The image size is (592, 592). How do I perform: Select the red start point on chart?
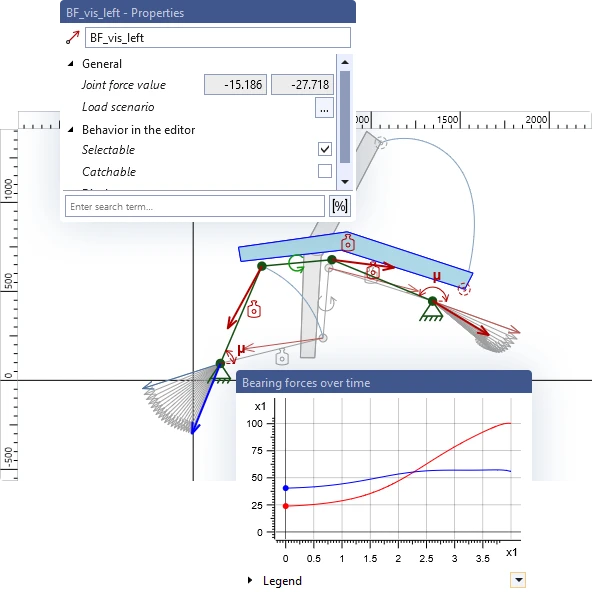(x=285, y=506)
